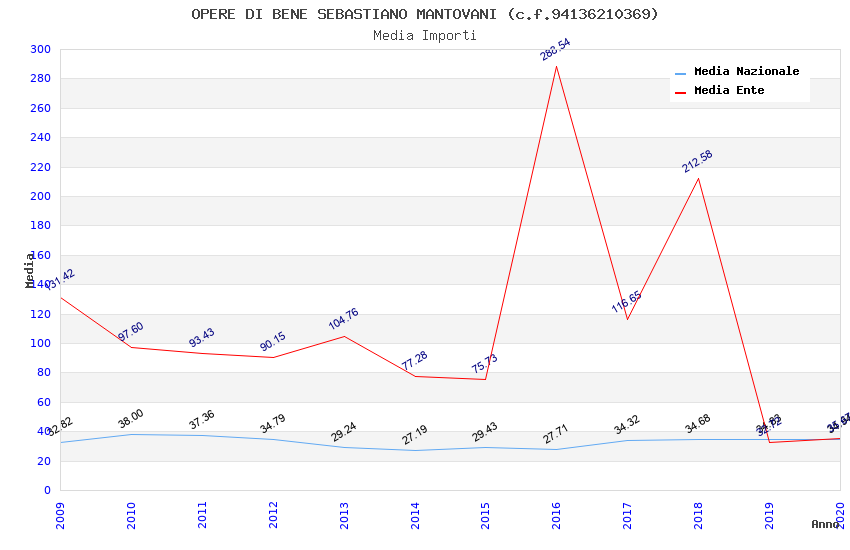Click the 120 y-axis tick label
850x550 pixels.
tap(41, 314)
